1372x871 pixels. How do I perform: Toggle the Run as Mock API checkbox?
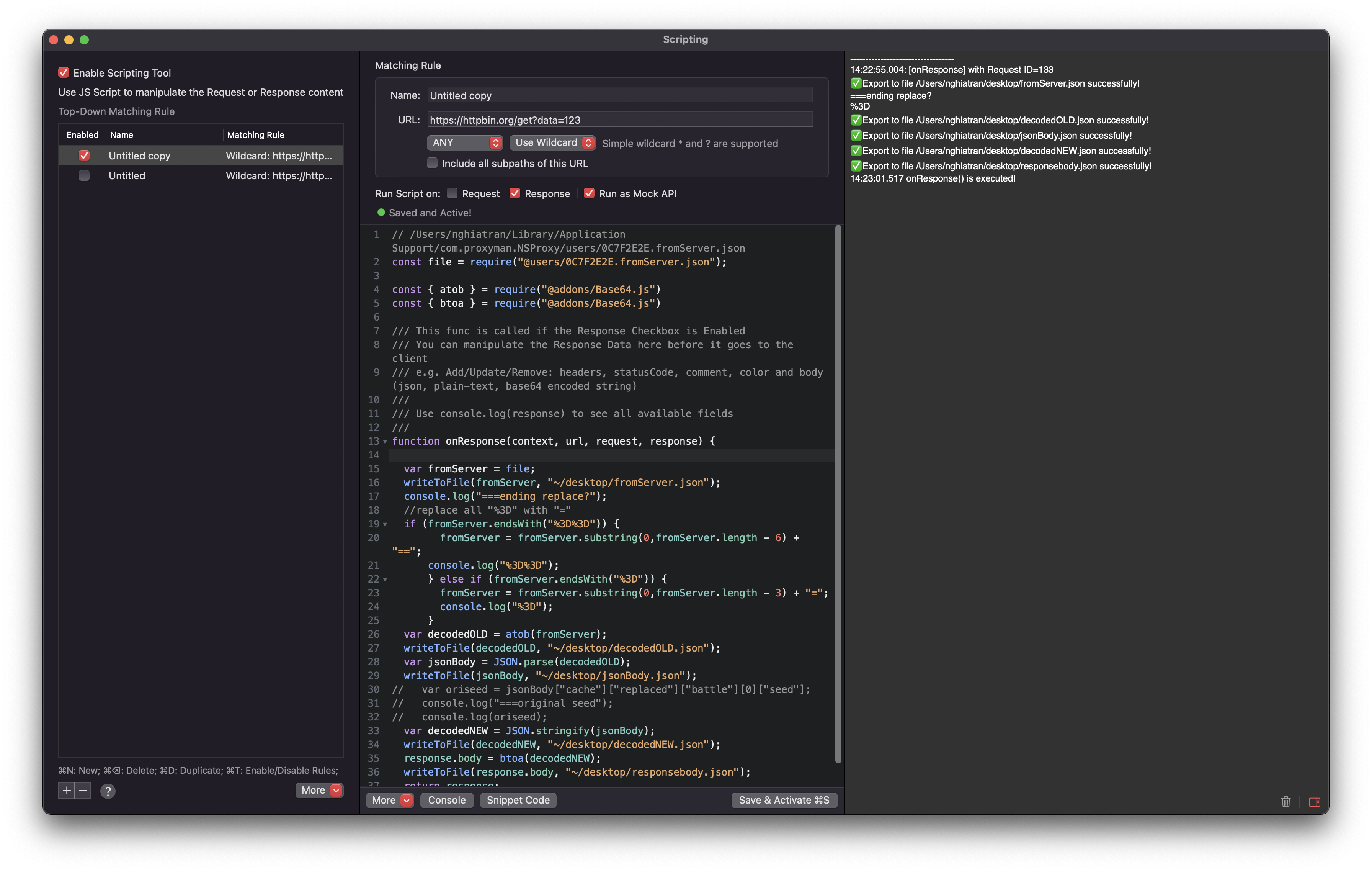click(589, 193)
